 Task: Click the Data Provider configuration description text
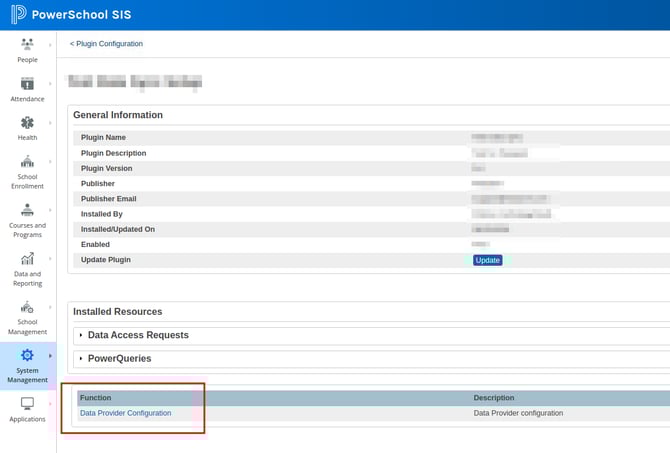pyautogui.click(x=518, y=413)
